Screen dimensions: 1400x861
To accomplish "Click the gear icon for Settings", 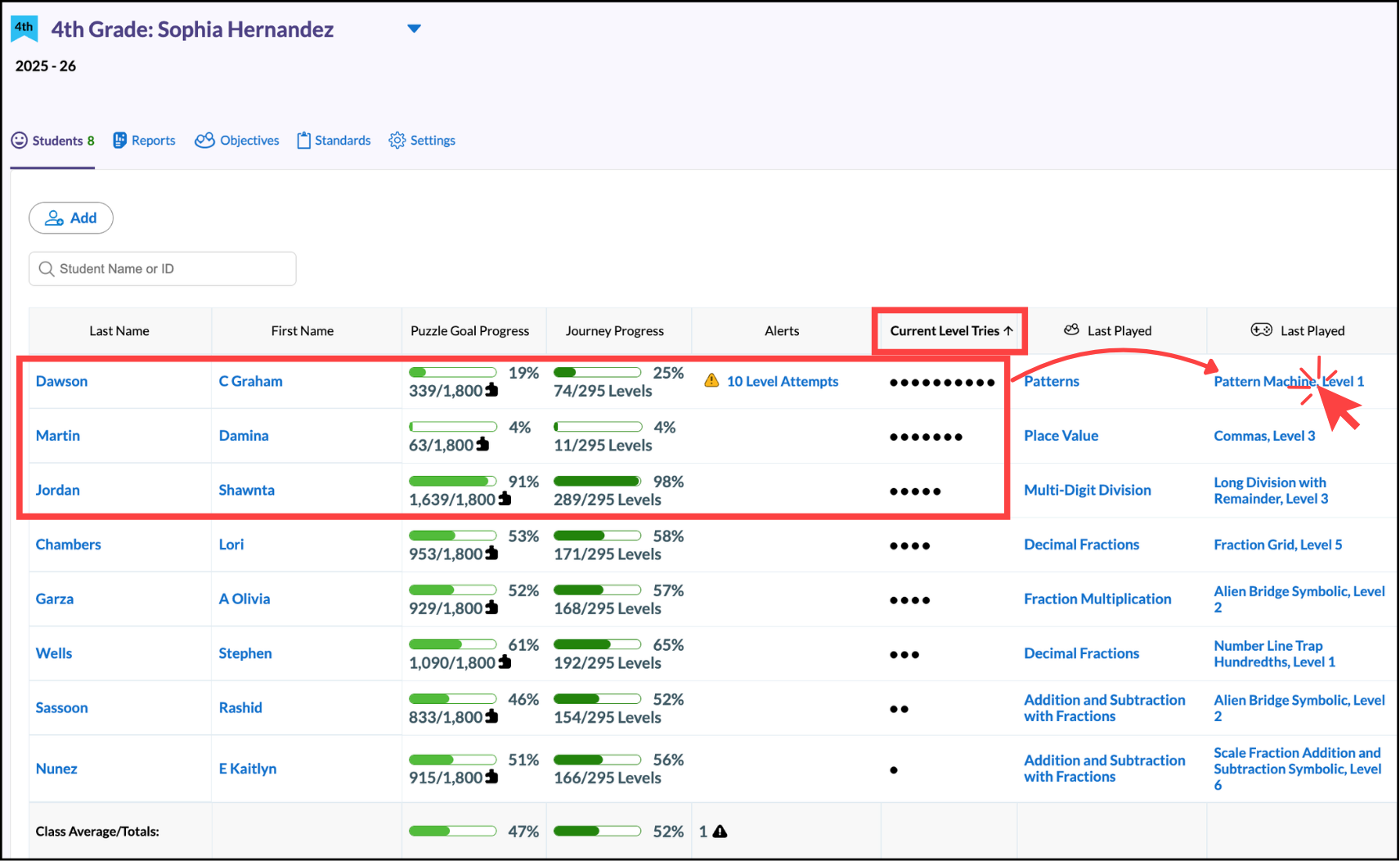I will coord(397,141).
